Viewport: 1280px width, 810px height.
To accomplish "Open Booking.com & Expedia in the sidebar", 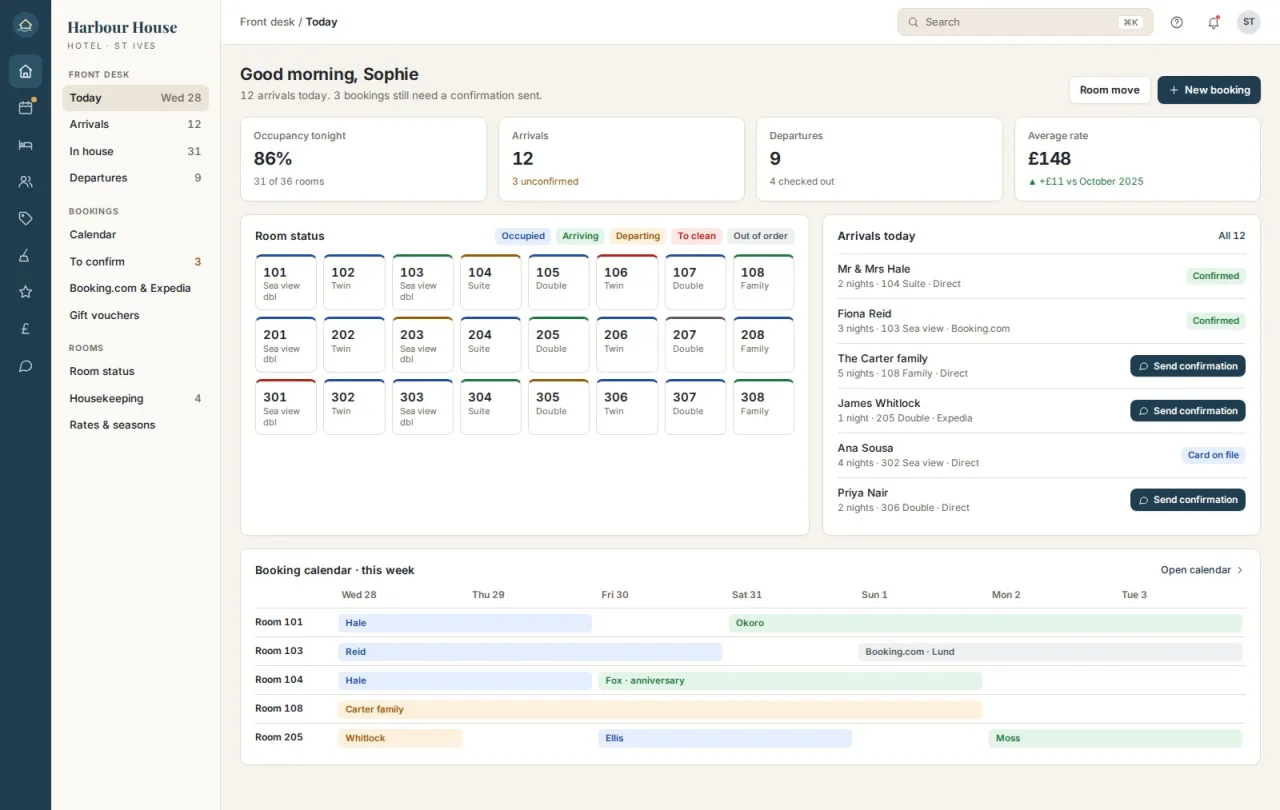I will point(135,288).
